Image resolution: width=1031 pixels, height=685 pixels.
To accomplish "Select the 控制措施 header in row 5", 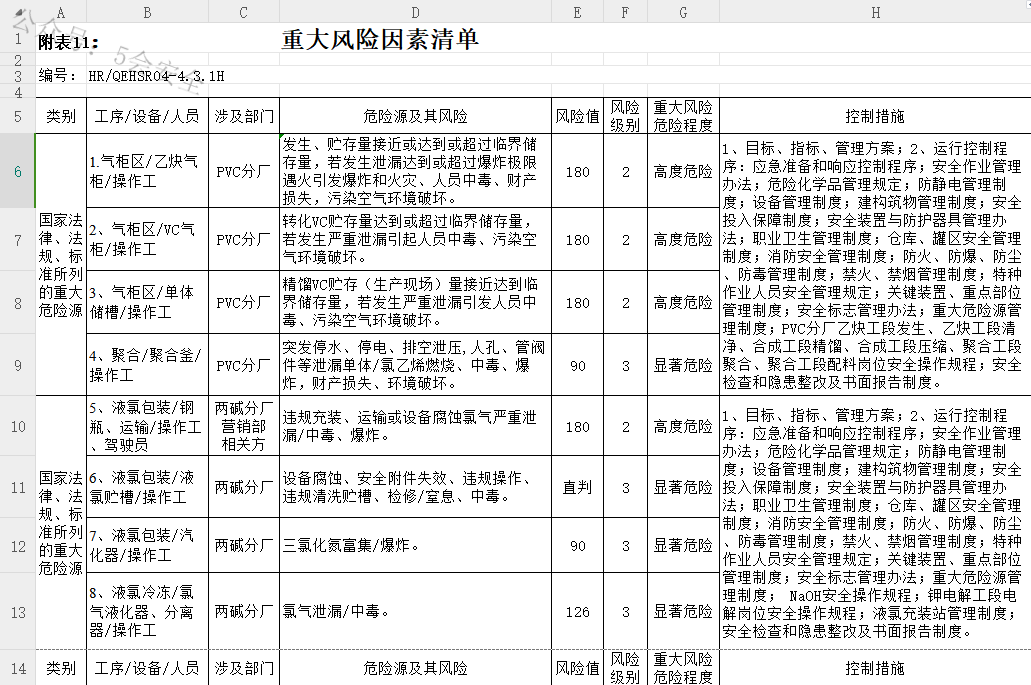I will coord(875,116).
